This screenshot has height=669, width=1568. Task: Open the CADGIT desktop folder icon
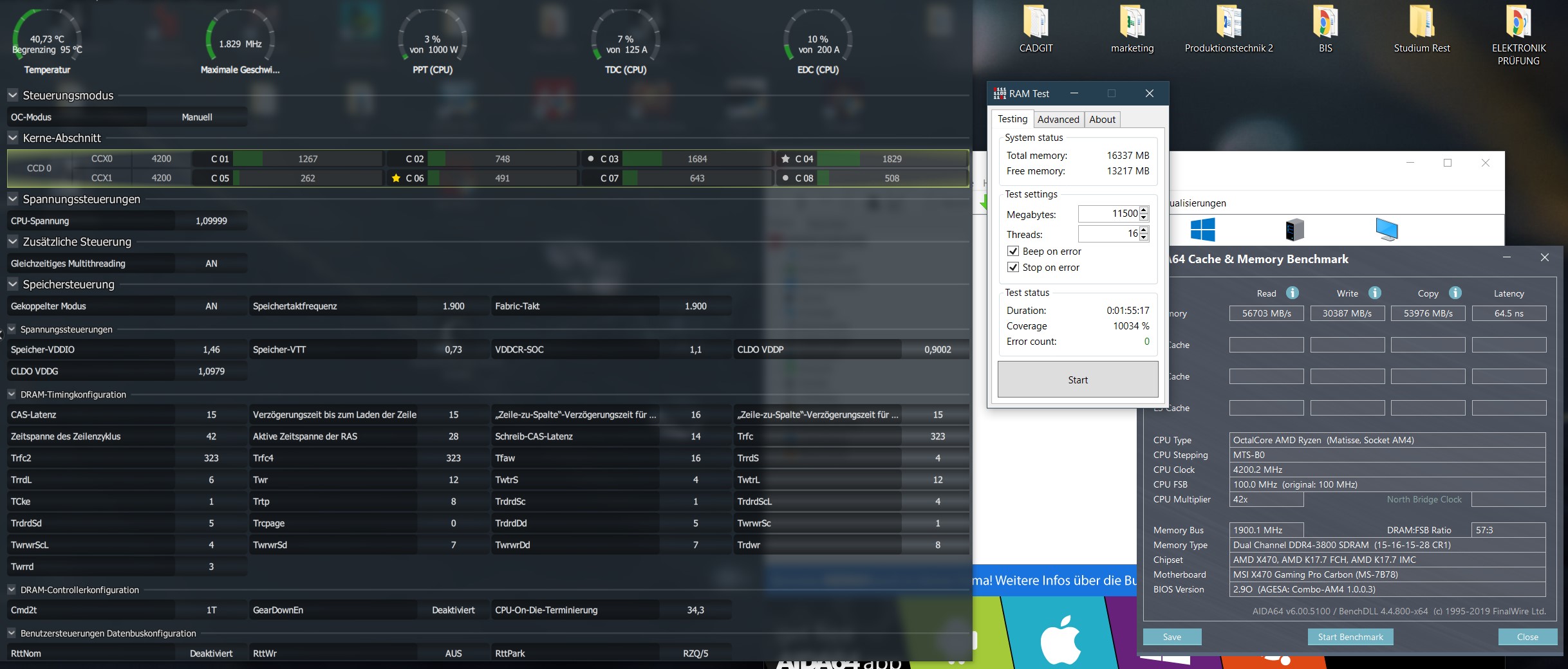[1036, 21]
